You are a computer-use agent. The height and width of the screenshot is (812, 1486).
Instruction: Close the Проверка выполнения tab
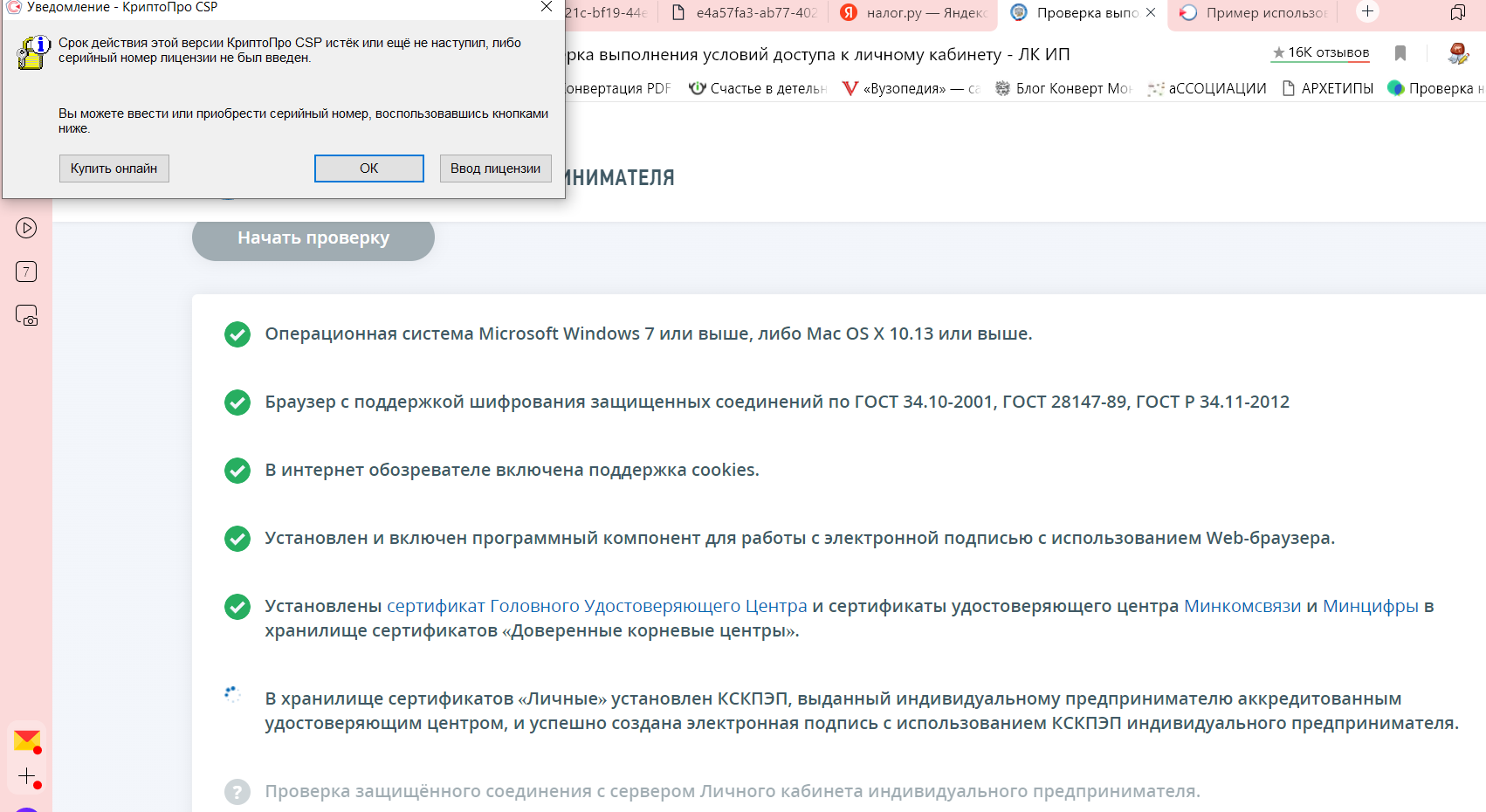[1151, 13]
